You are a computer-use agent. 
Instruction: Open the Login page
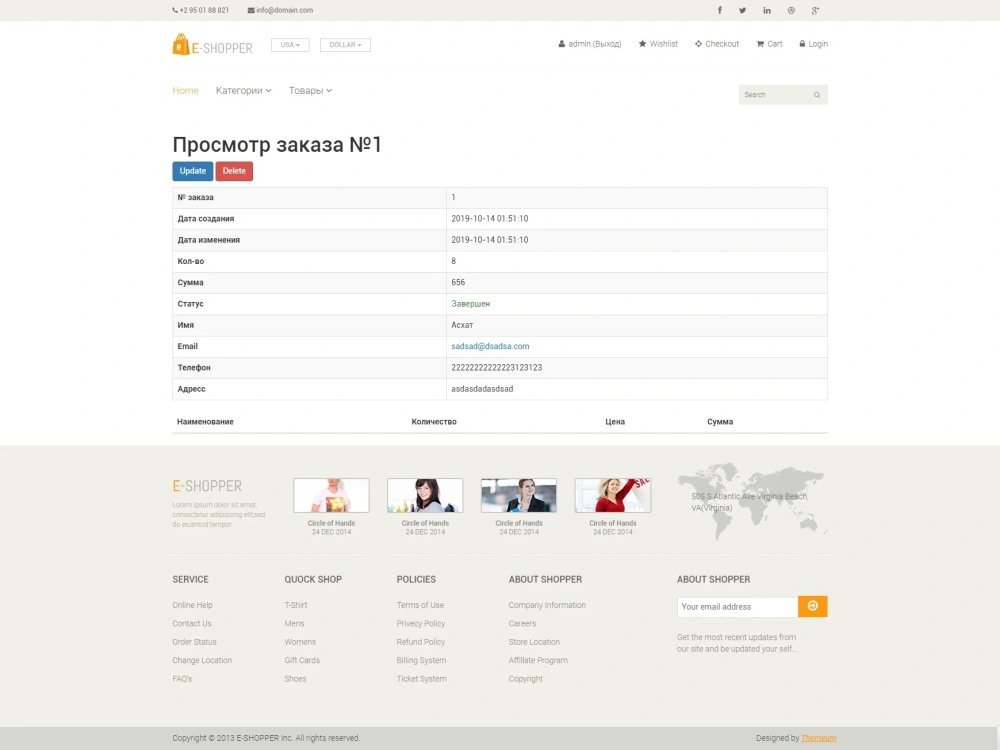pyautogui.click(x=813, y=44)
